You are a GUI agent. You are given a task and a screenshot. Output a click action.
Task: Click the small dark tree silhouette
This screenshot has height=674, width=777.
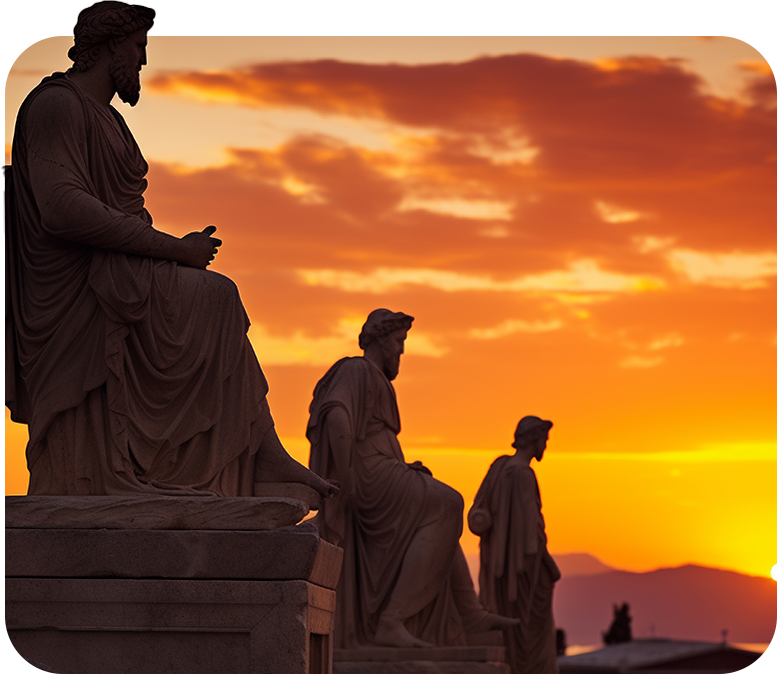tap(618, 625)
